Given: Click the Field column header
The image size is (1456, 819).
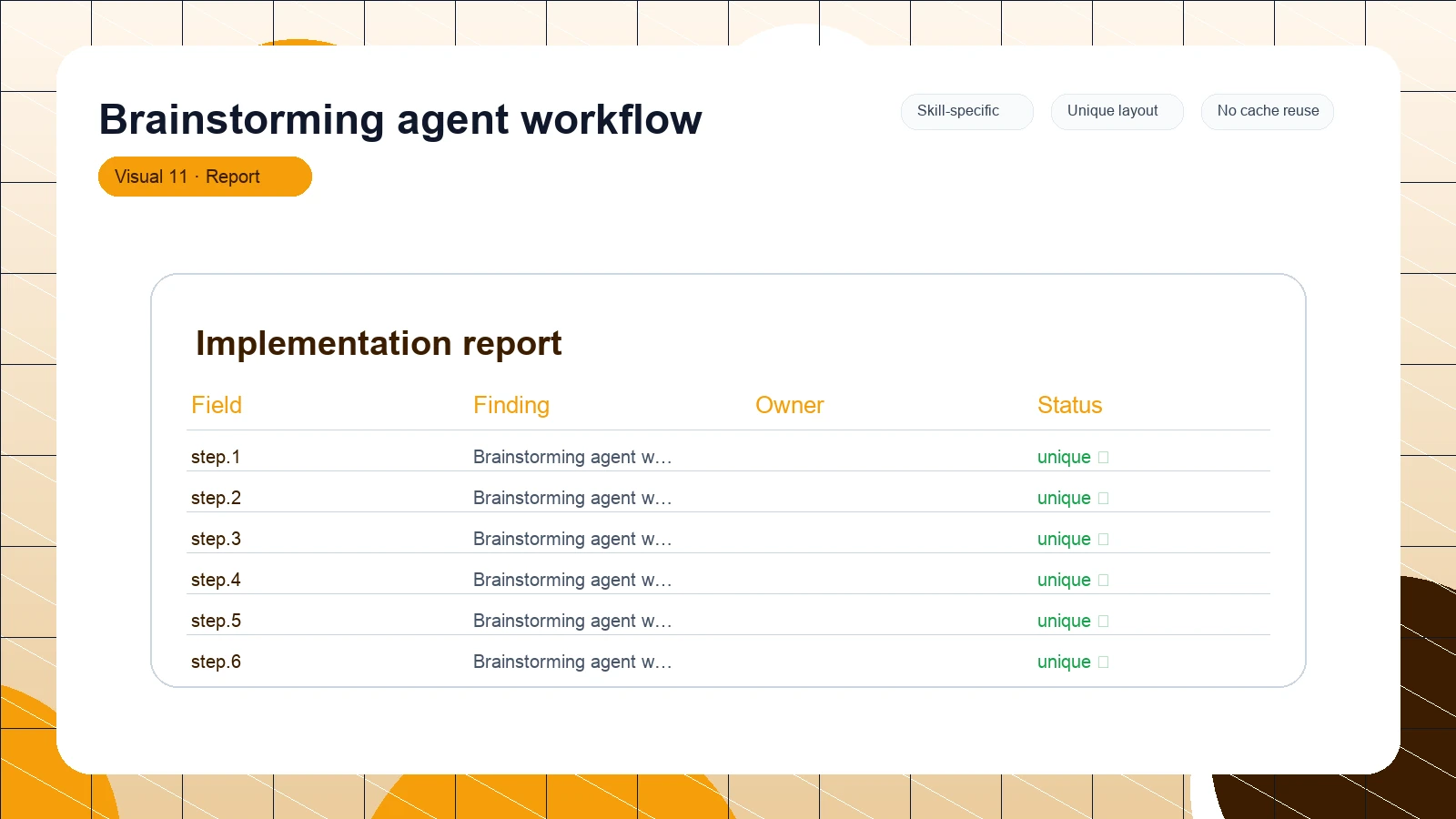Looking at the screenshot, I should pos(217,405).
